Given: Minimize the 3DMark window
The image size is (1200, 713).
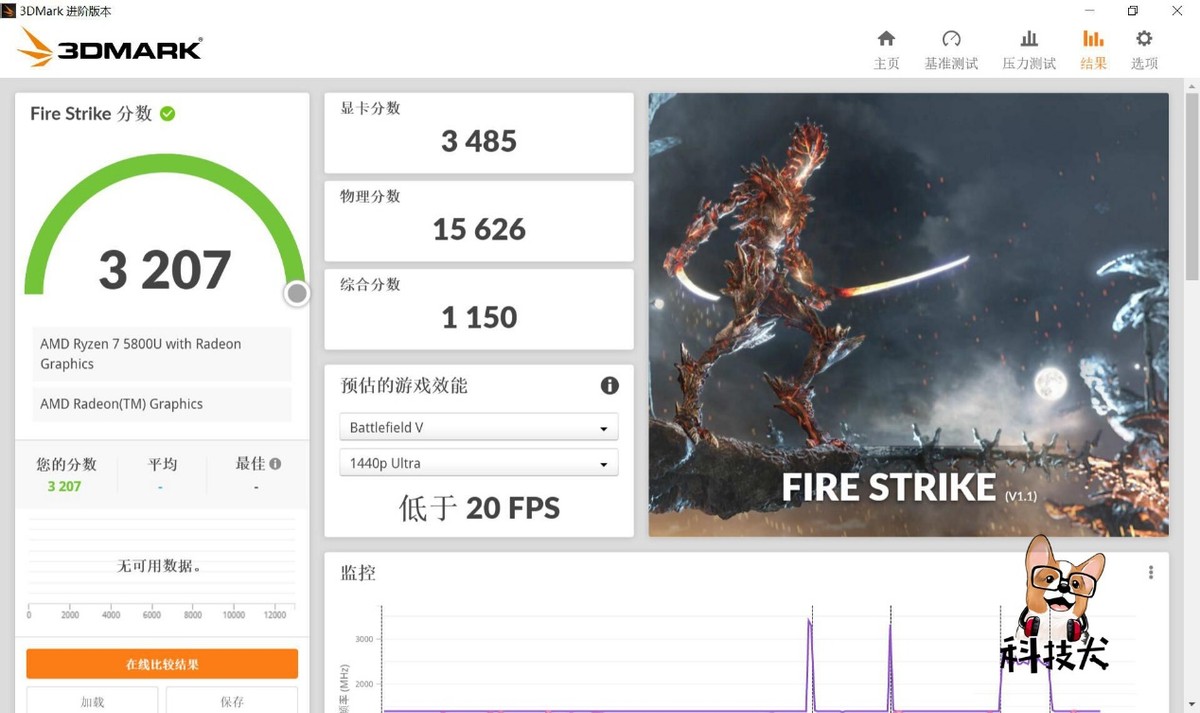Looking at the screenshot, I should click(x=1087, y=11).
